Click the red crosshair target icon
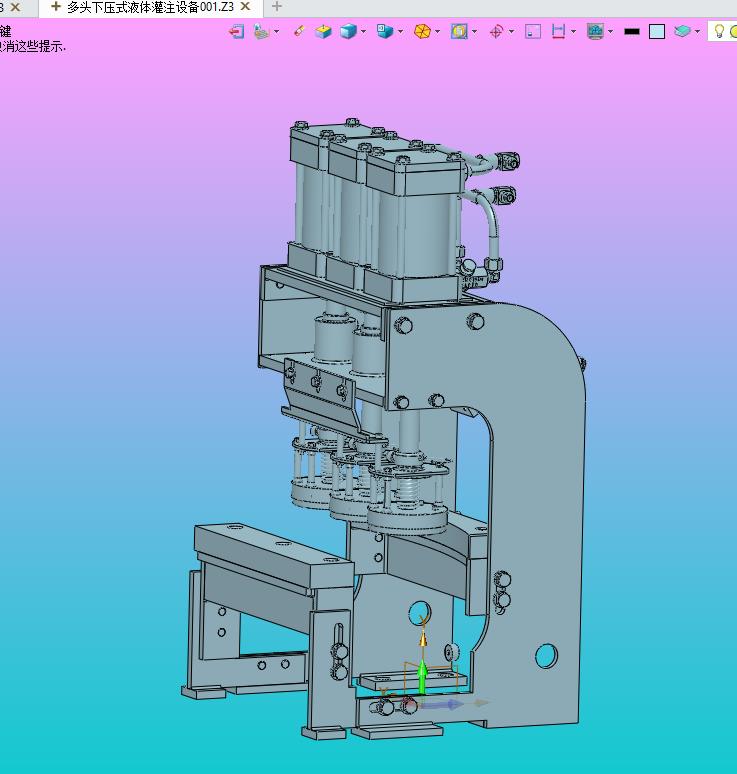Screen dimensions: 737x774 [496, 32]
